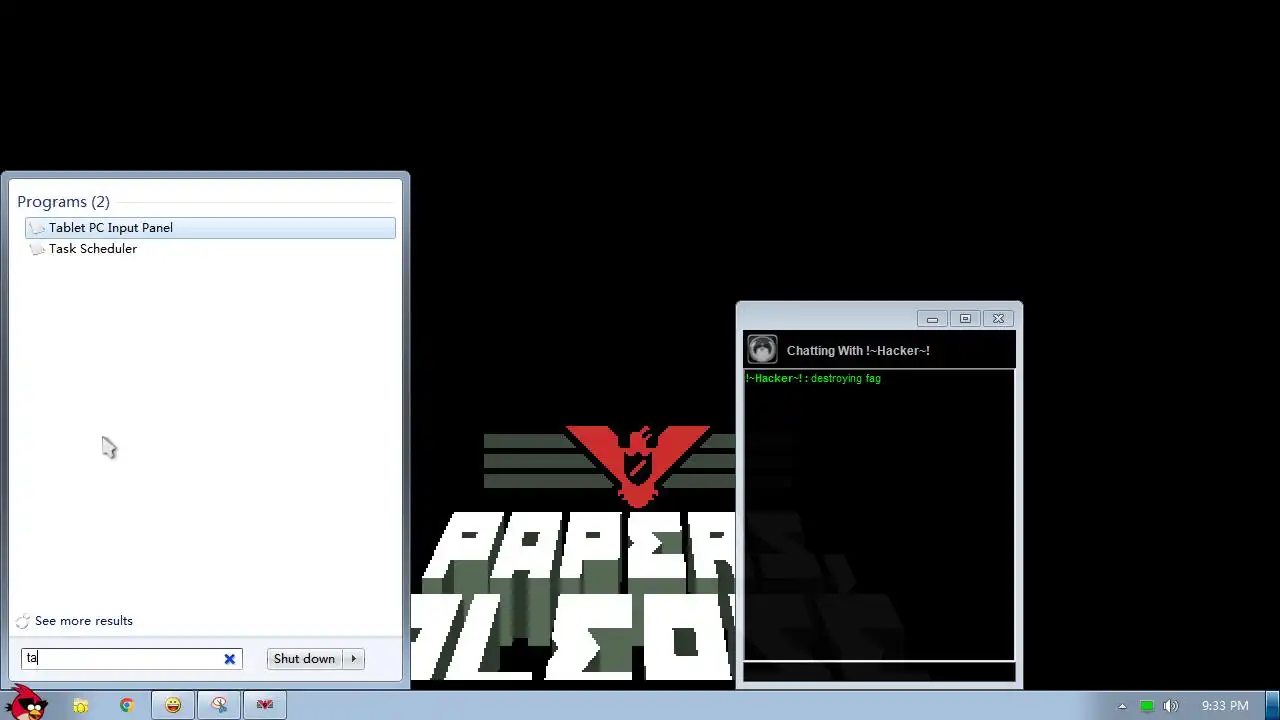Close the chat window
The height and width of the screenshot is (720, 1280).
tap(998, 319)
